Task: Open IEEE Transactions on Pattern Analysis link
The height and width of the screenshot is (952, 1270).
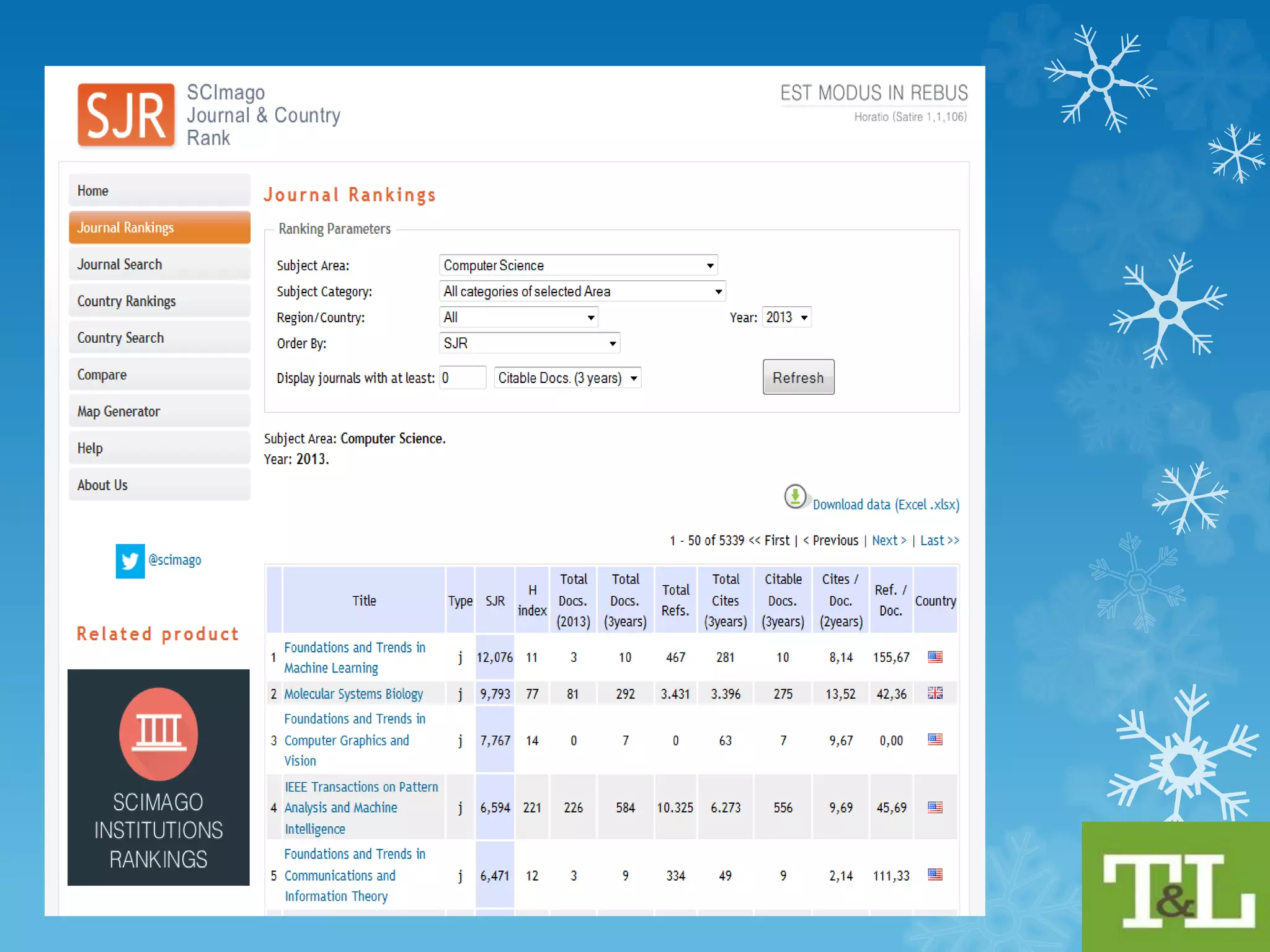Action: coord(362,808)
